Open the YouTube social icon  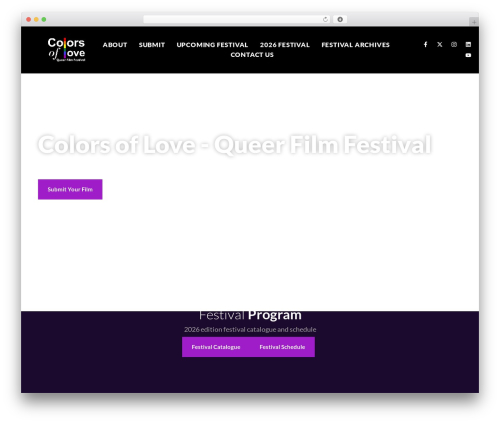pos(468,55)
